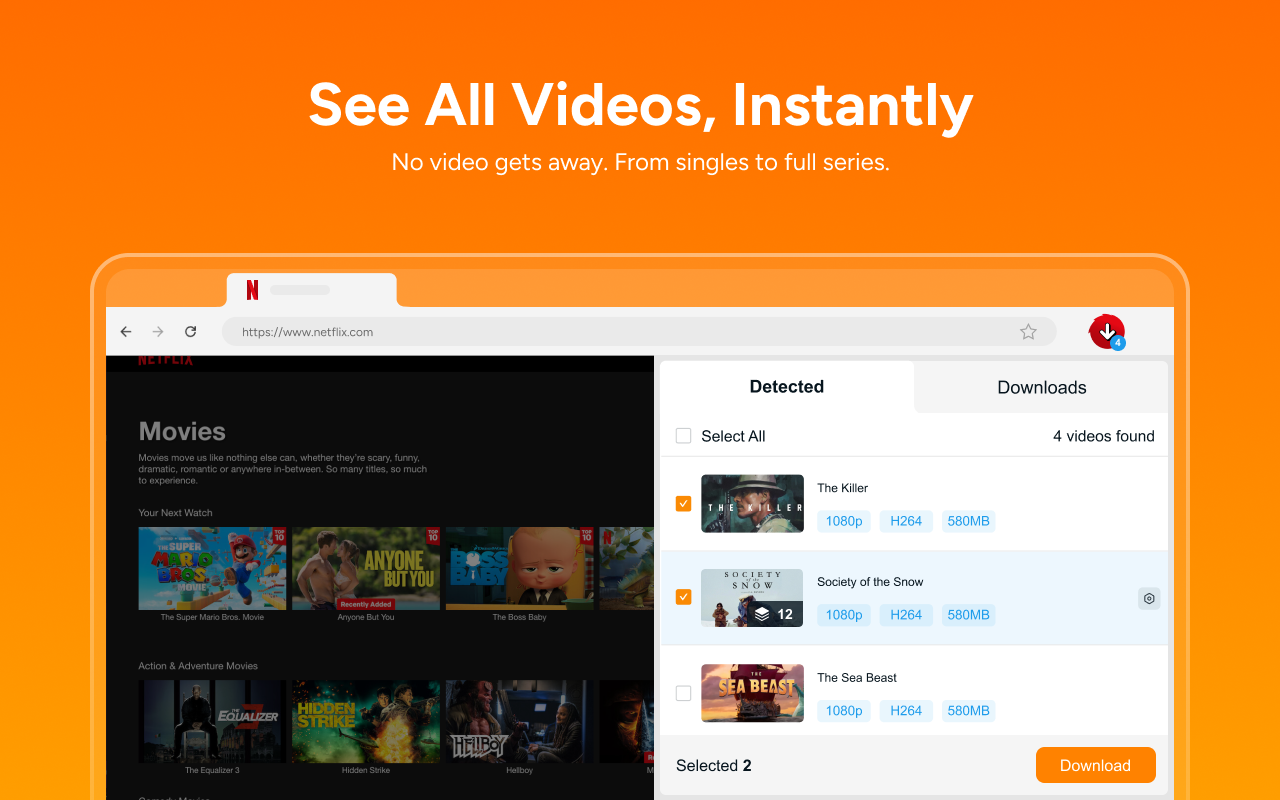Click the "Society of the Snow" title text
Viewport: 1280px width, 800px height.
click(x=870, y=582)
